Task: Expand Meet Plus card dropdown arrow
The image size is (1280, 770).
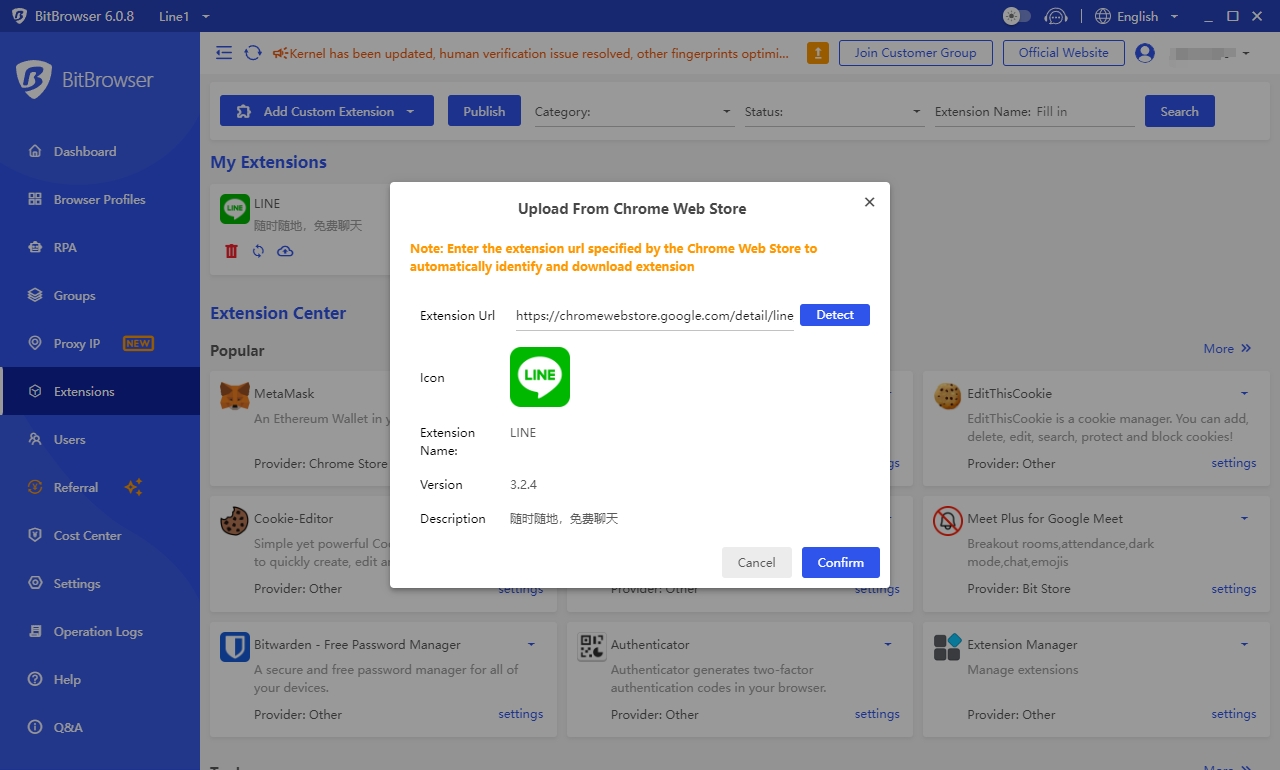Action: 1244,518
